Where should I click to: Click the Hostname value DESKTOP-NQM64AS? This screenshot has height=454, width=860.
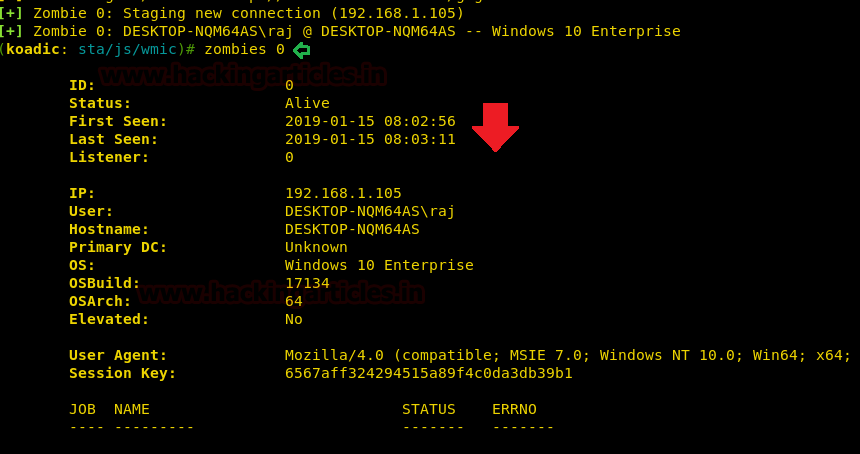click(352, 229)
